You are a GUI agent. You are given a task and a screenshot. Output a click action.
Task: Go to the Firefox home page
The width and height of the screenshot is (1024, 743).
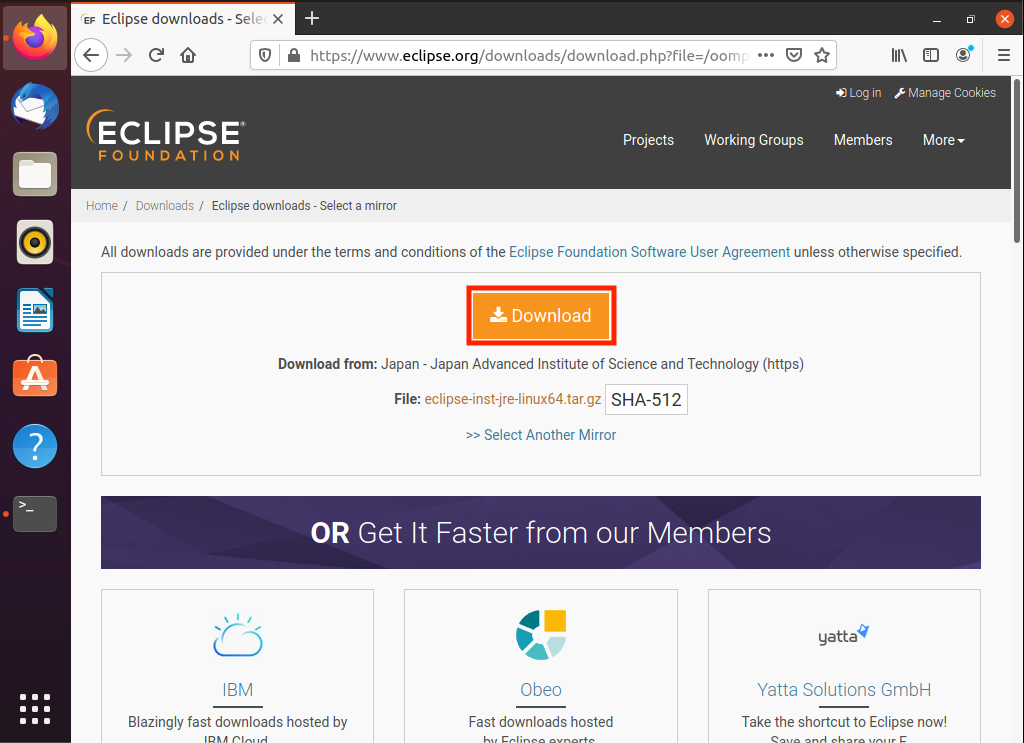[x=188, y=55]
